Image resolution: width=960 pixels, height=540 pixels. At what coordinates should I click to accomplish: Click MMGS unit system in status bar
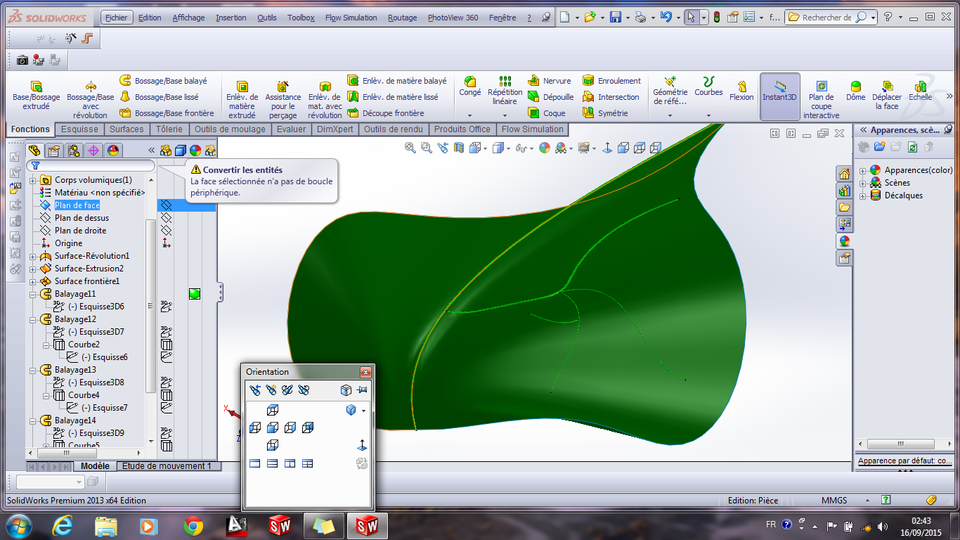coord(834,500)
